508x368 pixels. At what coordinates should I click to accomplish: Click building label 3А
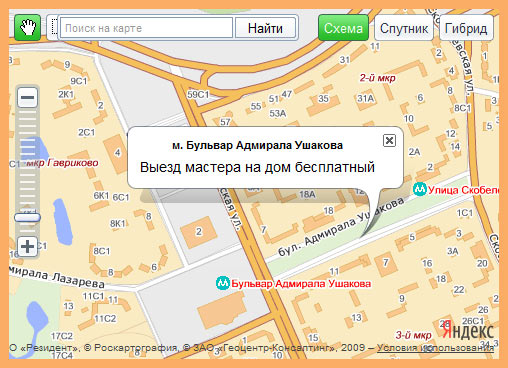point(452,251)
